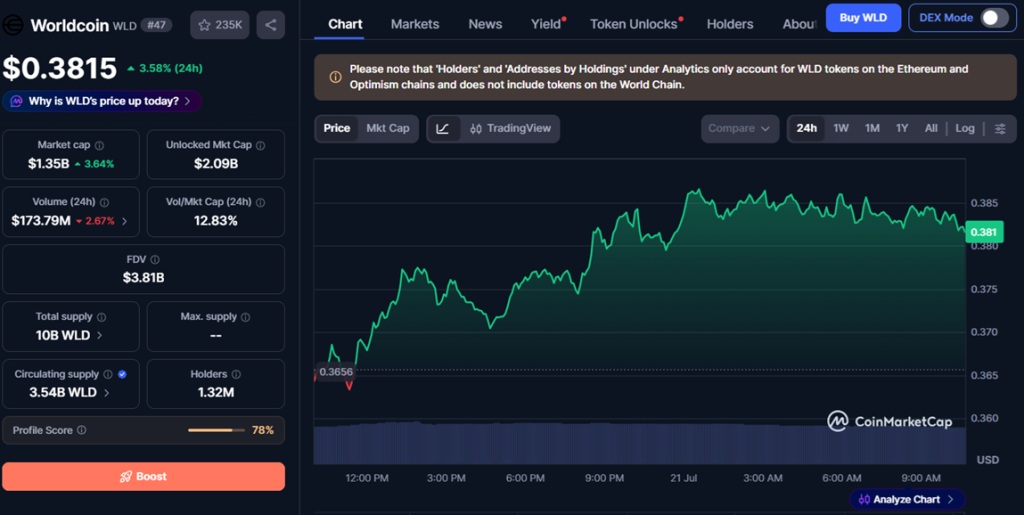
Task: Click the info icon beside Max. supply
Action: click(x=246, y=317)
